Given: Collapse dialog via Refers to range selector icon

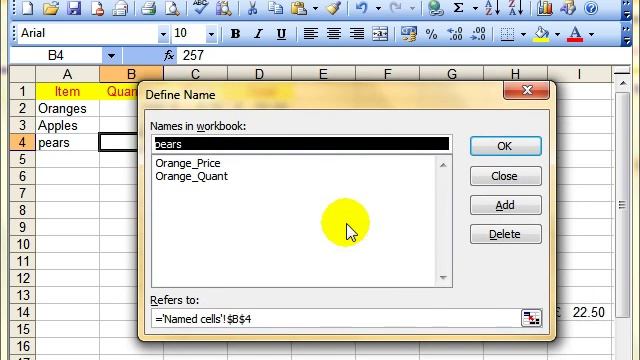Looking at the screenshot, I should 531,318.
